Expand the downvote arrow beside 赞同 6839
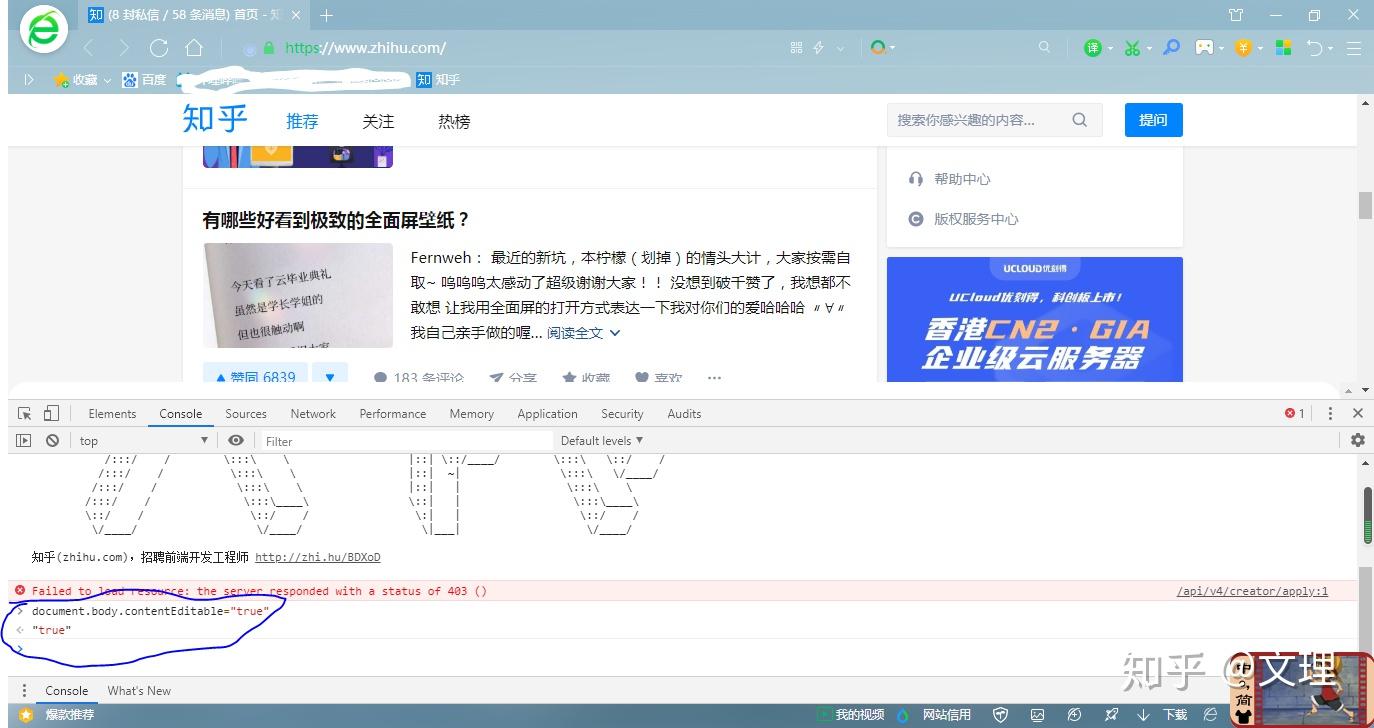This screenshot has width=1374, height=728. coord(330,375)
